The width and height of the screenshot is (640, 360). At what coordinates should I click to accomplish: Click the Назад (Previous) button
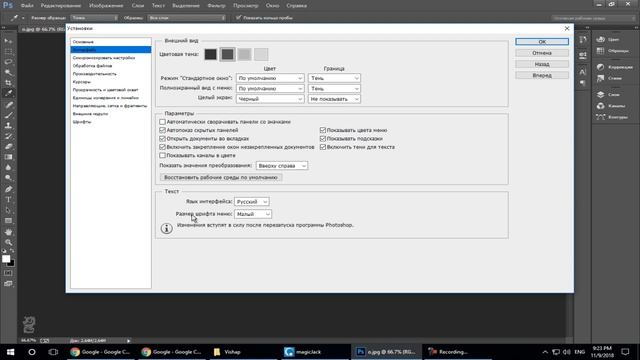click(x=542, y=64)
